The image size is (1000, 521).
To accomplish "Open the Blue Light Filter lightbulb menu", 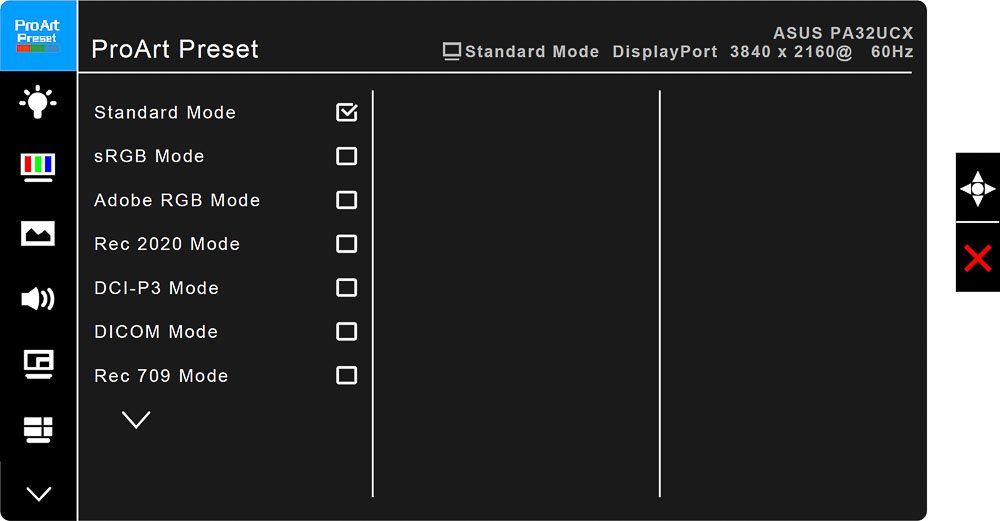I will (x=38, y=102).
